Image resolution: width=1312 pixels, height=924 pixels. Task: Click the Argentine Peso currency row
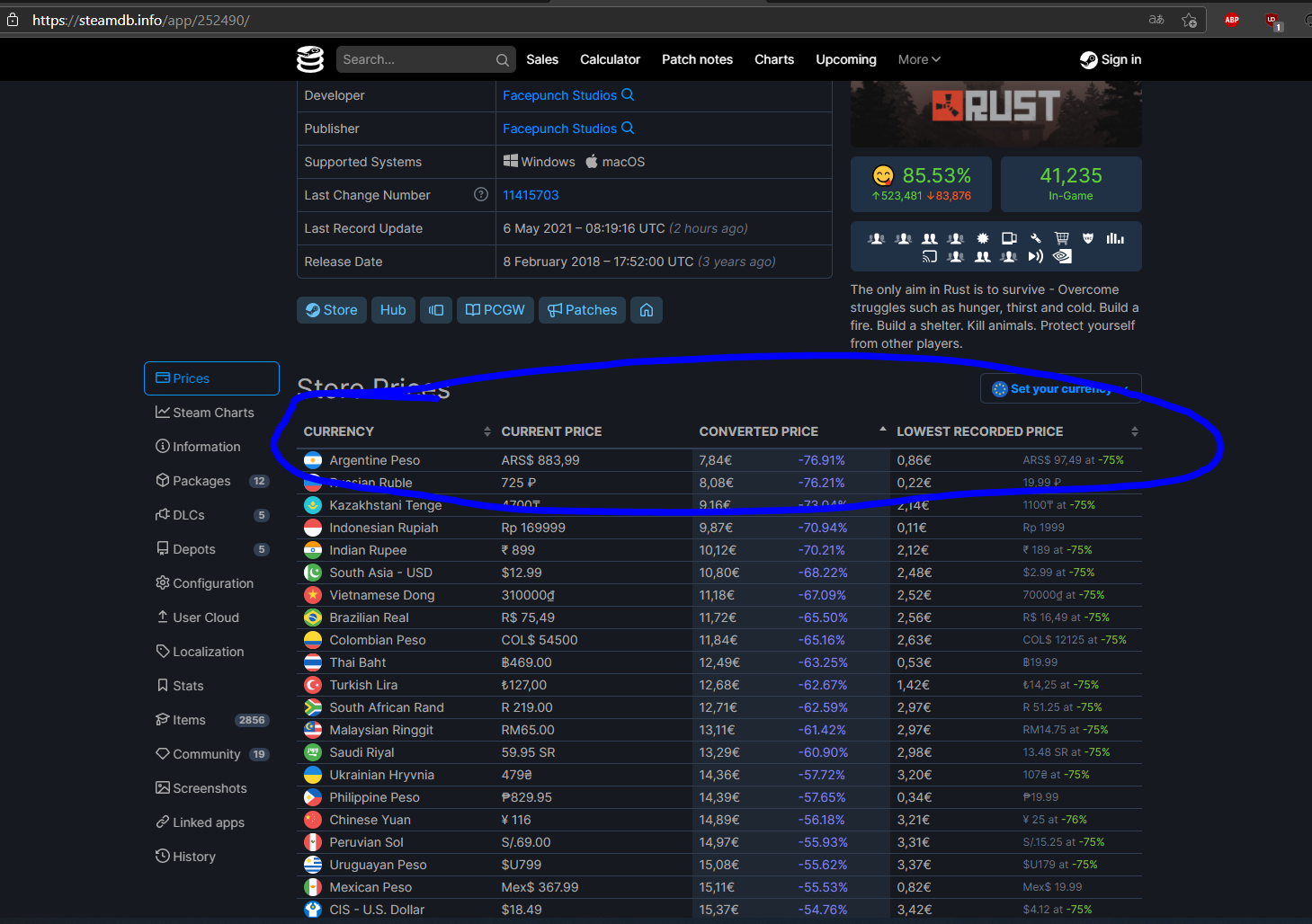[x=719, y=460]
